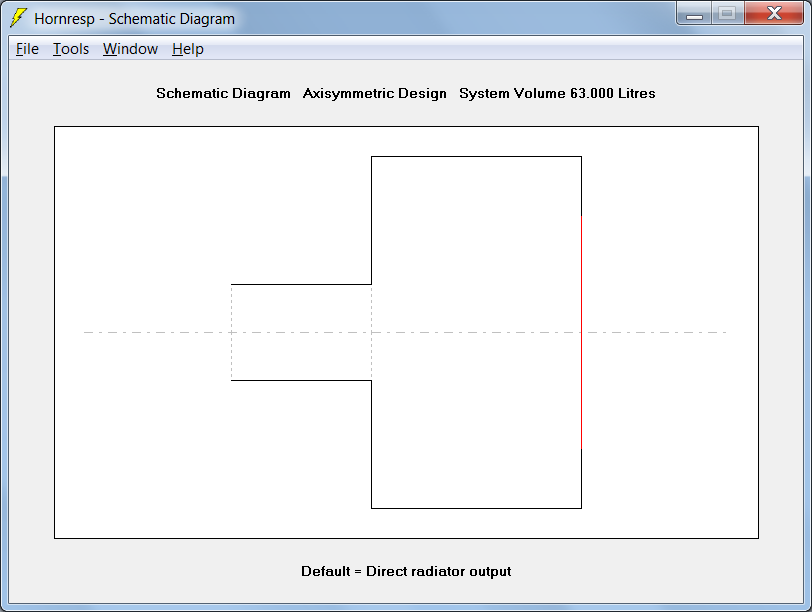Open the Window menu
This screenshot has width=812, height=612.
(130, 49)
